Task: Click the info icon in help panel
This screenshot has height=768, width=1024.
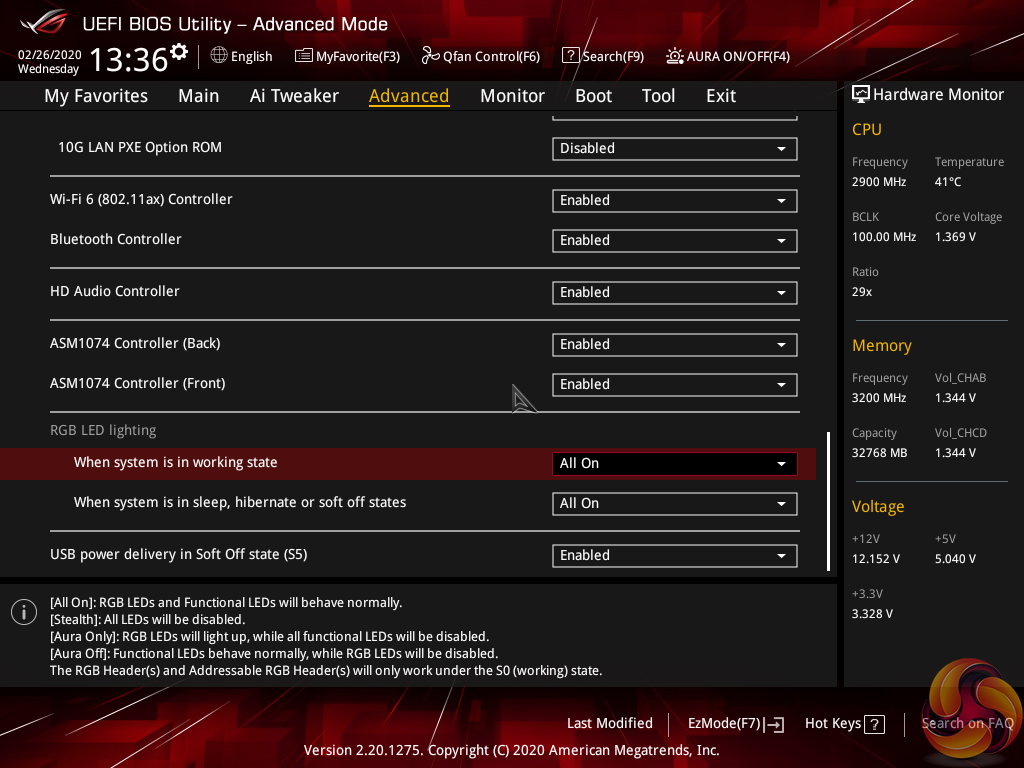Action: pyautogui.click(x=24, y=612)
